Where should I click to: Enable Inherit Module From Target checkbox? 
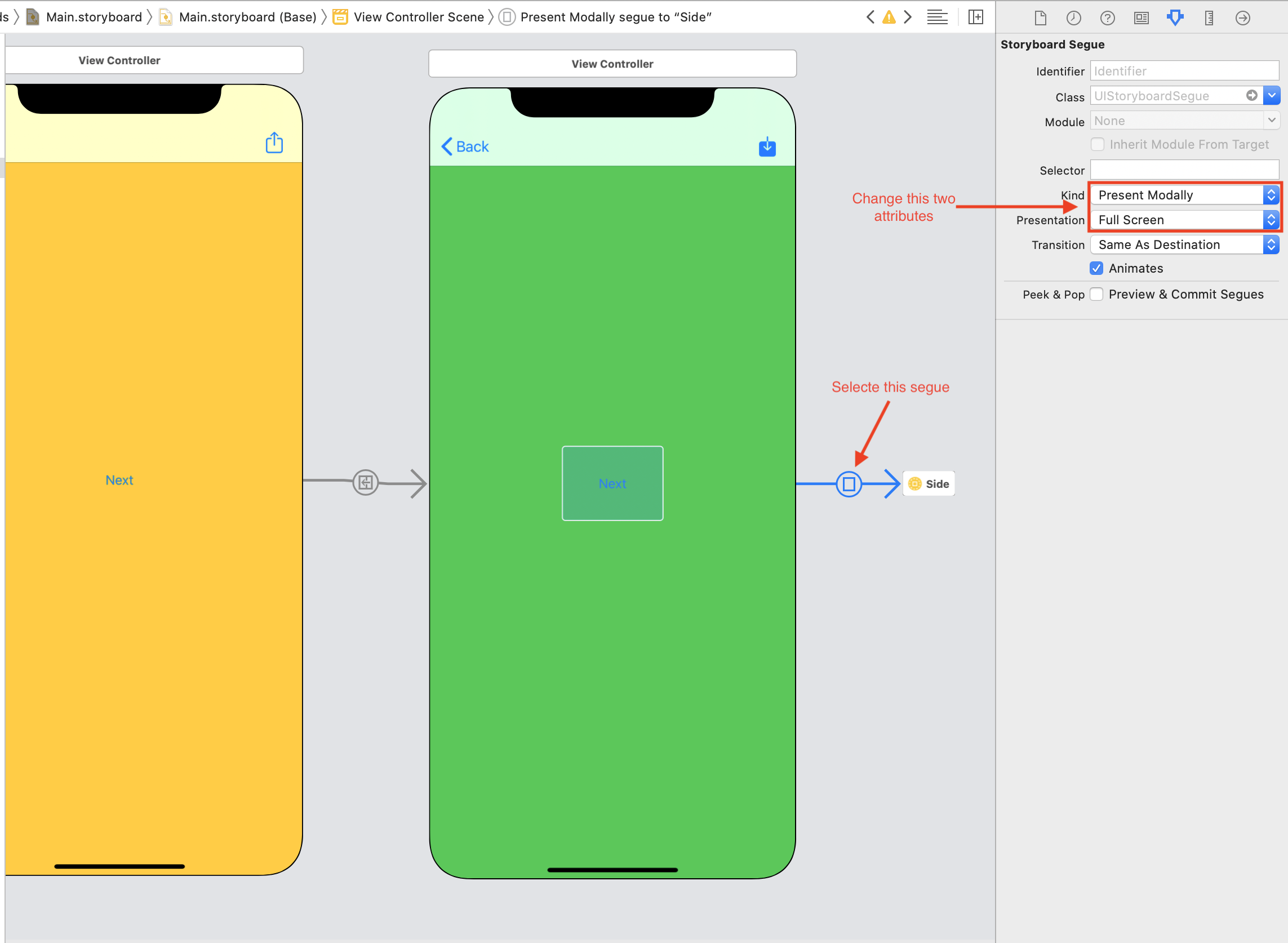coord(1097,144)
